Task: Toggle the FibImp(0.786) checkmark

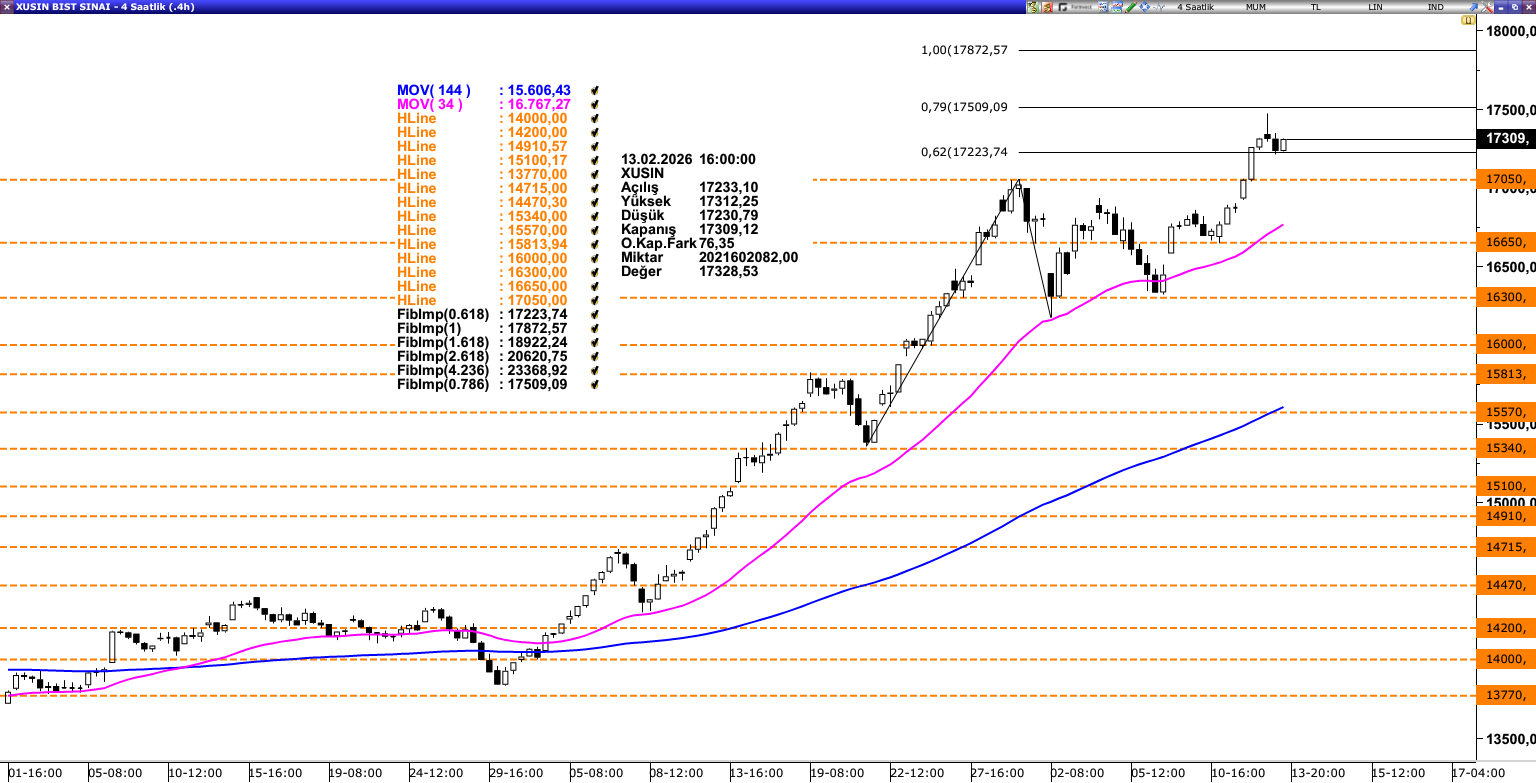Action: (x=595, y=385)
